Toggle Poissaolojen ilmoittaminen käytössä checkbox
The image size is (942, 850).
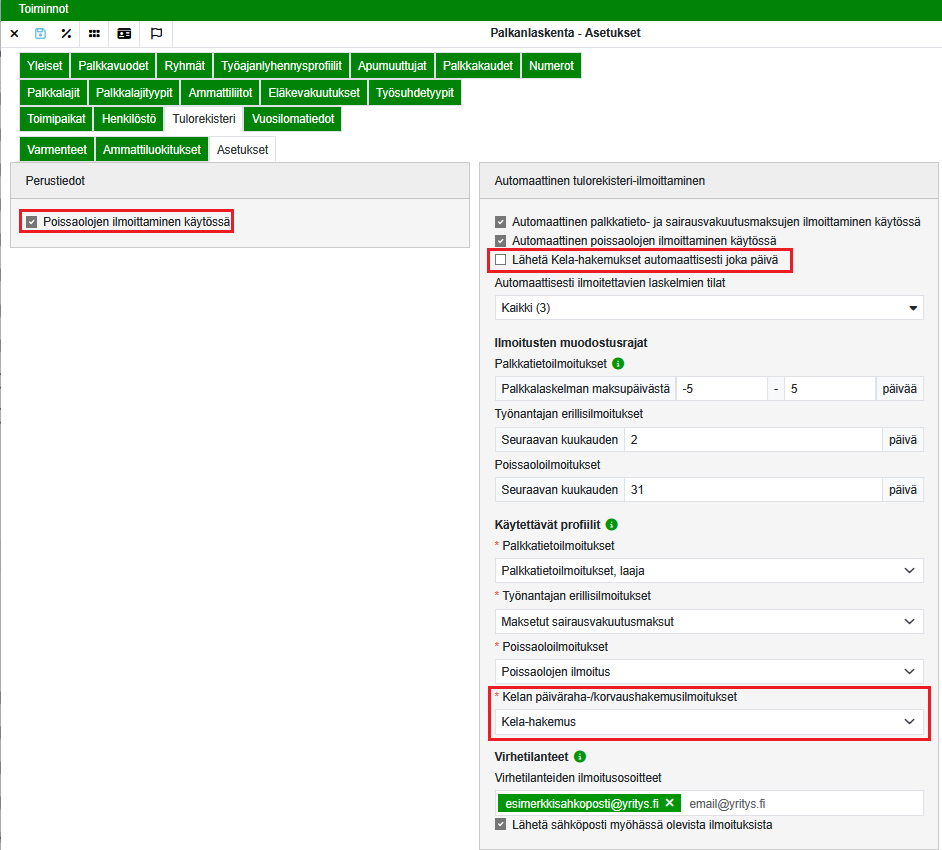(32, 221)
